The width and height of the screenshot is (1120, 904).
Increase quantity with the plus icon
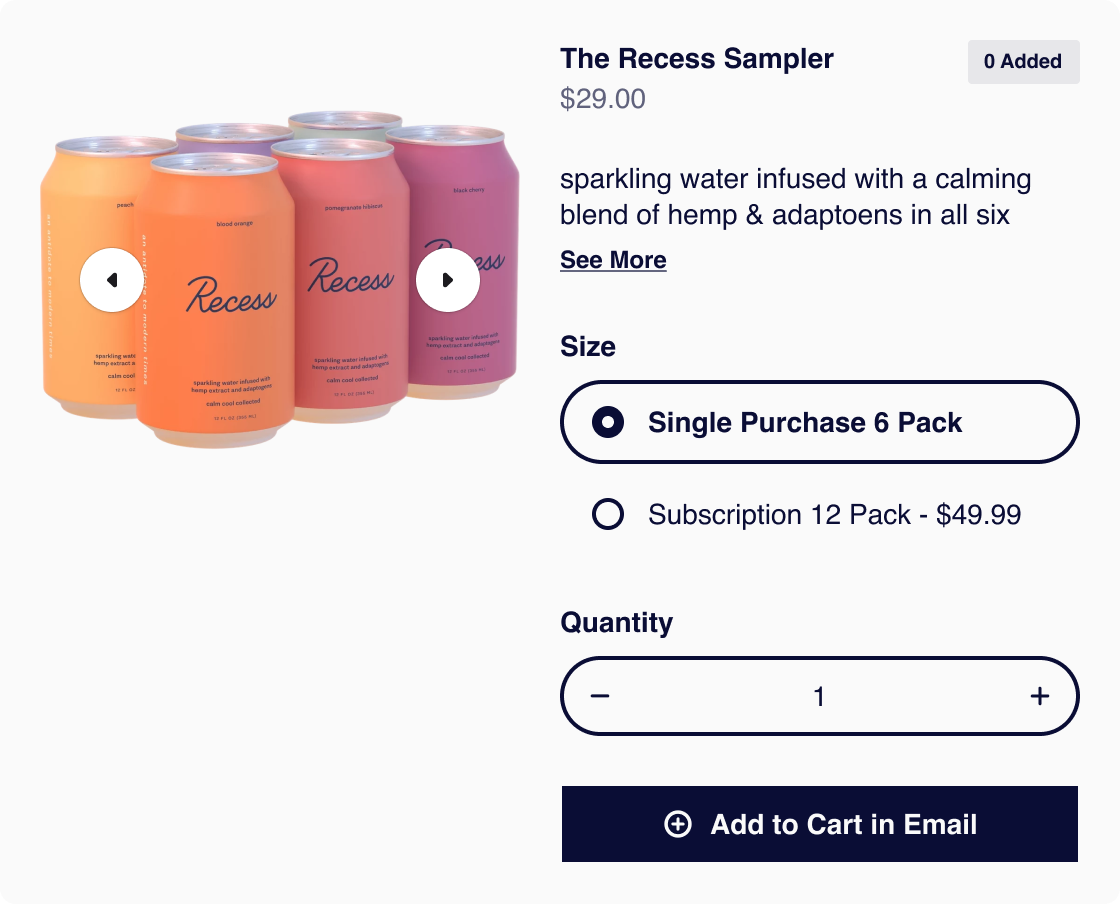pyautogui.click(x=1040, y=696)
